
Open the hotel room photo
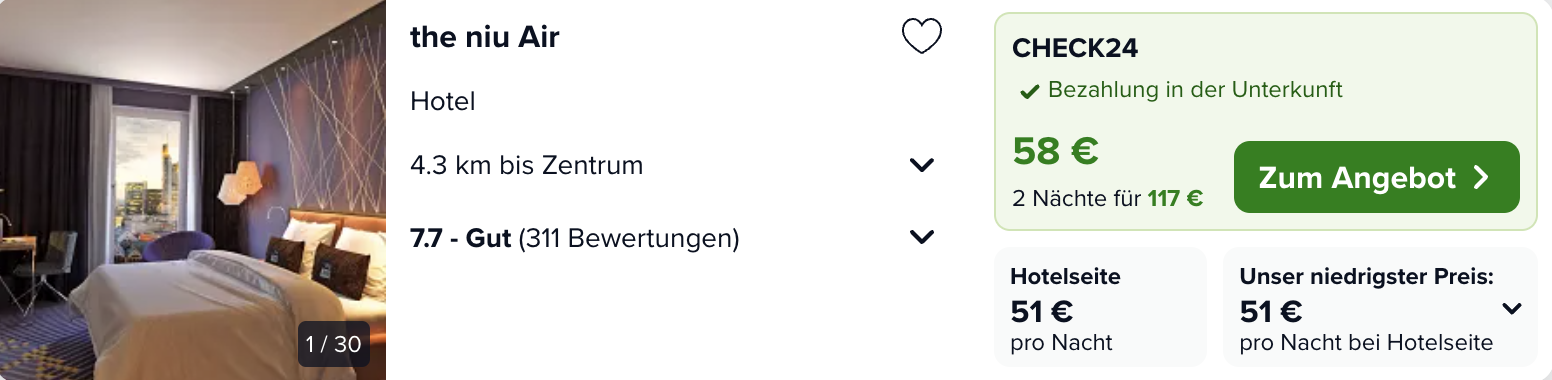193,190
